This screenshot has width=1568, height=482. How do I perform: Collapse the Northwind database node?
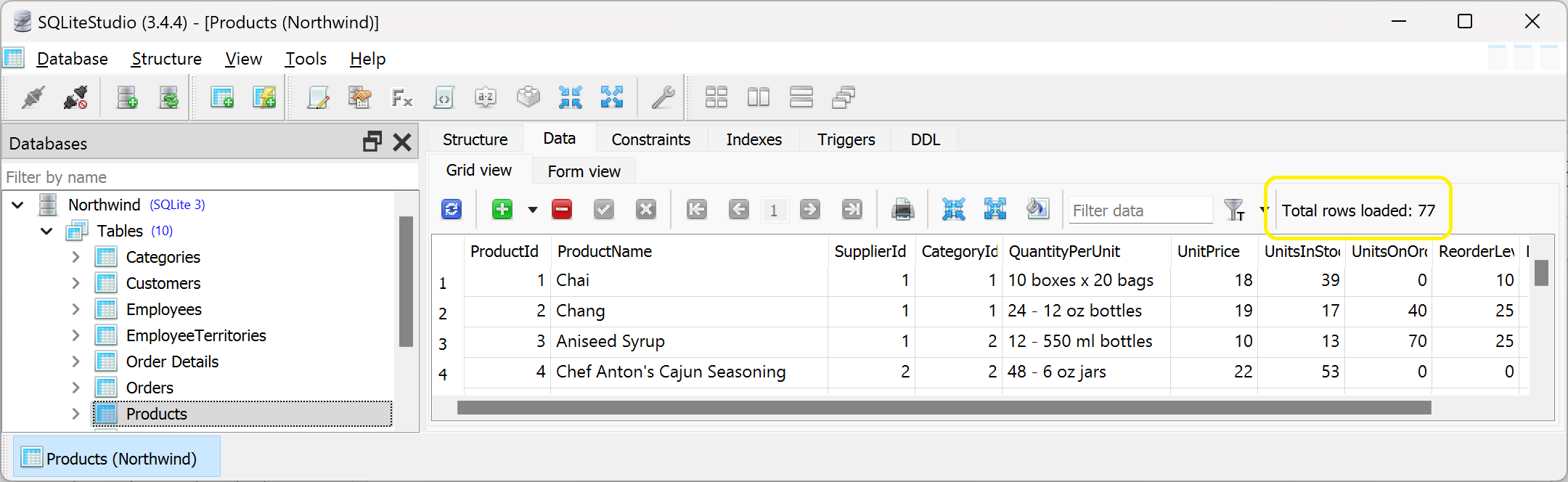click(17, 205)
